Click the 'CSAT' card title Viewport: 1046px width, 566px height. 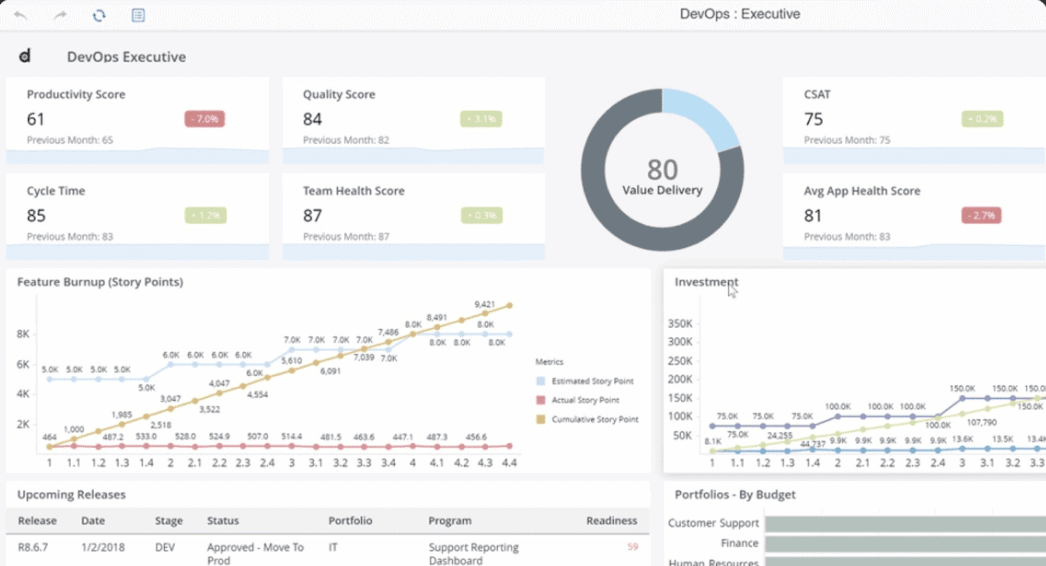click(x=817, y=94)
